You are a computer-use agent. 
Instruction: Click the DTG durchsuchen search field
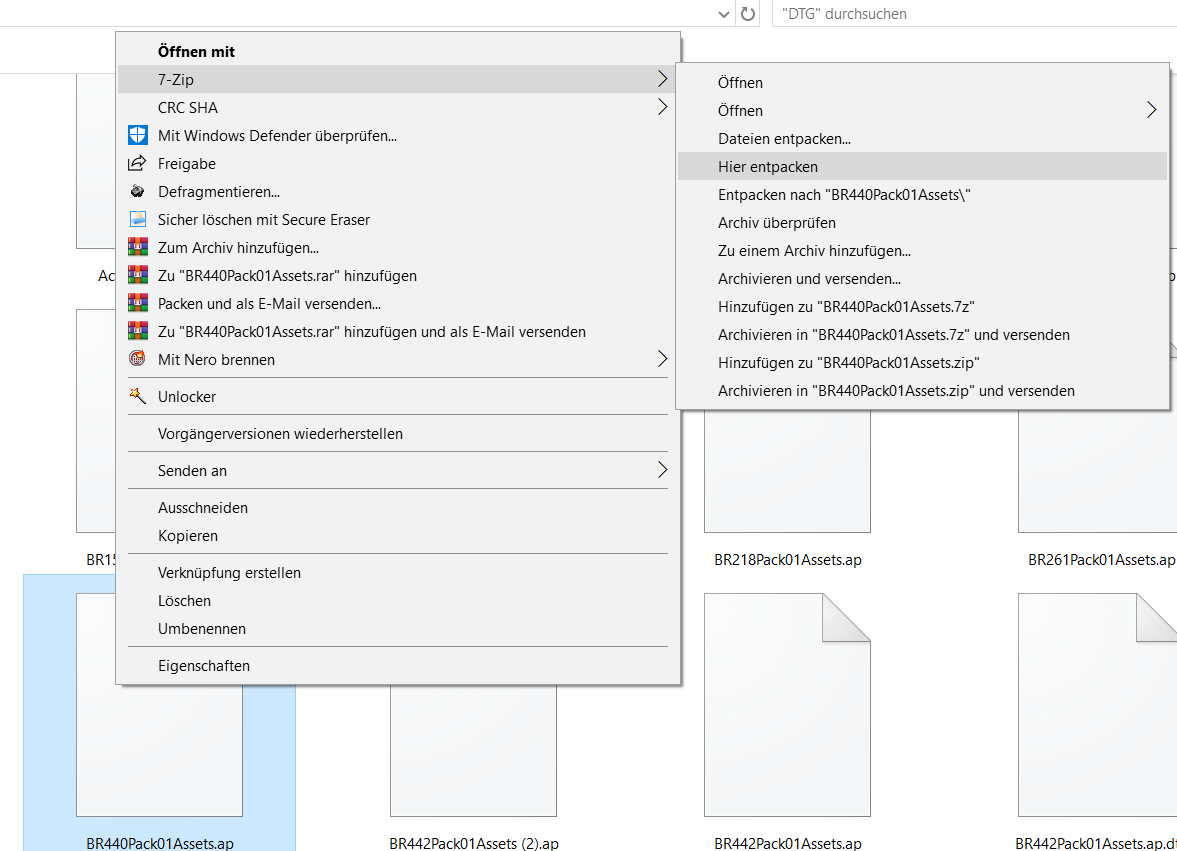[974, 14]
